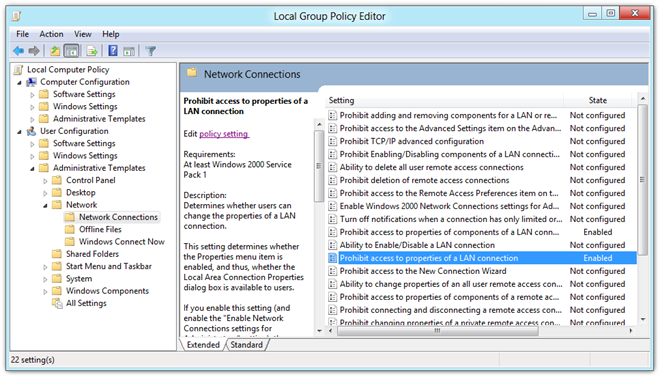The height and width of the screenshot is (377, 660).
Task: Click the Export List toolbar icon
Action: point(92,51)
